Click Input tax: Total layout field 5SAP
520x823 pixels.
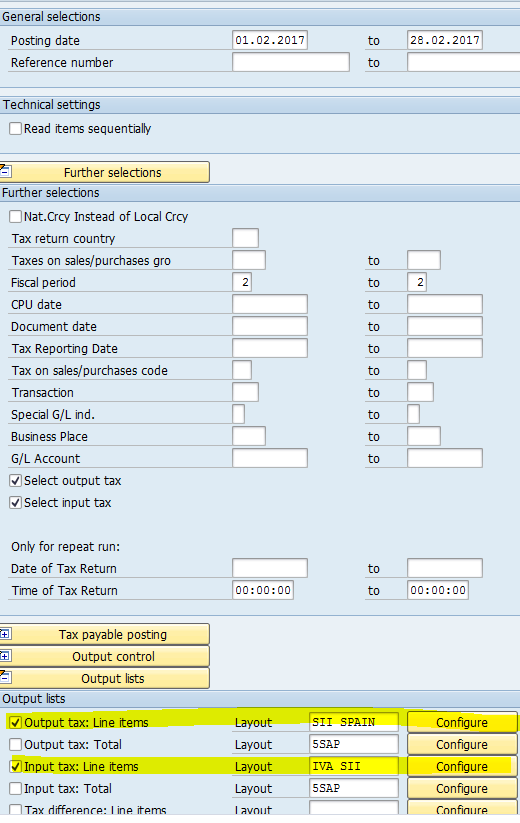pyautogui.click(x=354, y=788)
